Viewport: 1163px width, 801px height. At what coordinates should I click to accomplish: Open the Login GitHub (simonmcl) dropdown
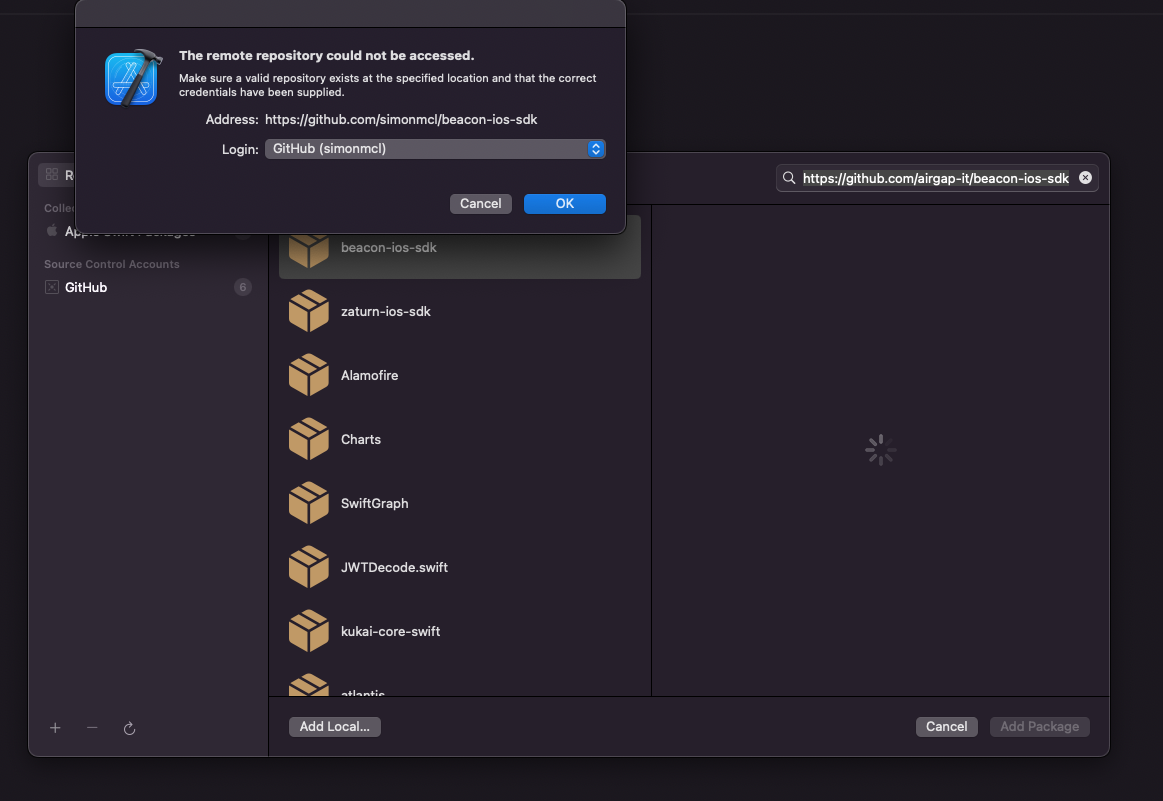[x=435, y=149]
